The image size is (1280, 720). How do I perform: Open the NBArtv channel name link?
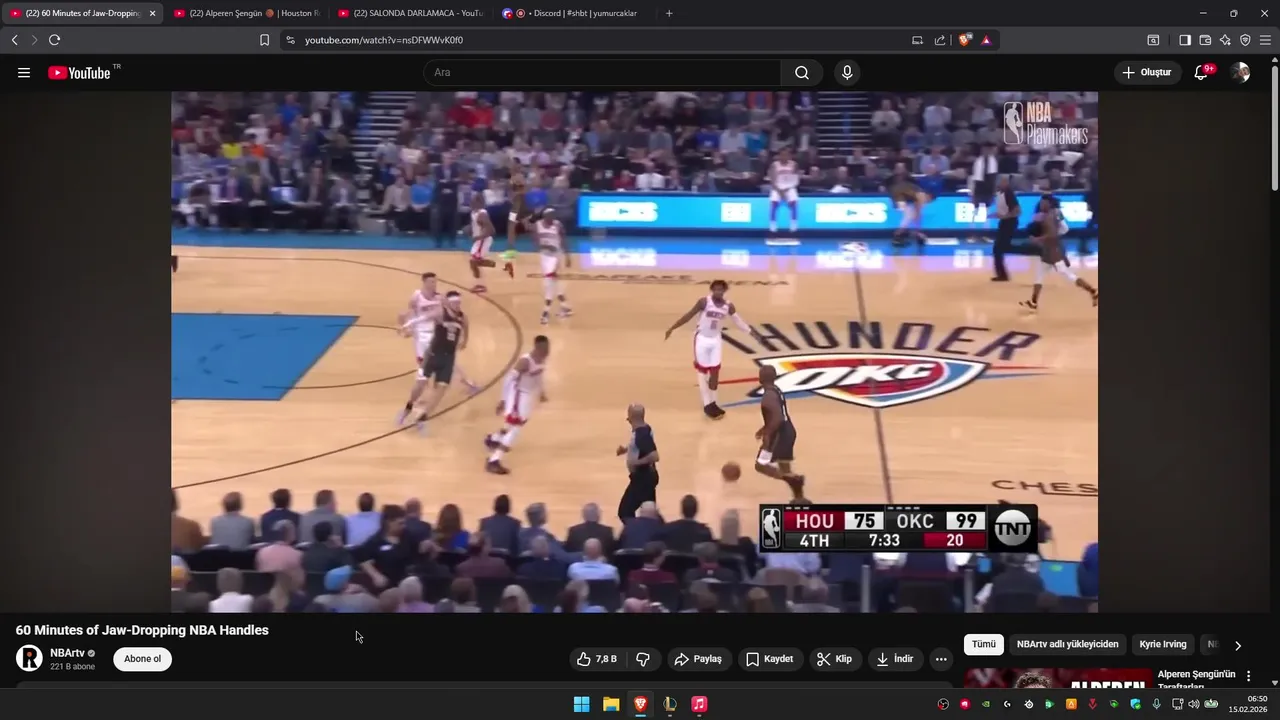click(67, 653)
